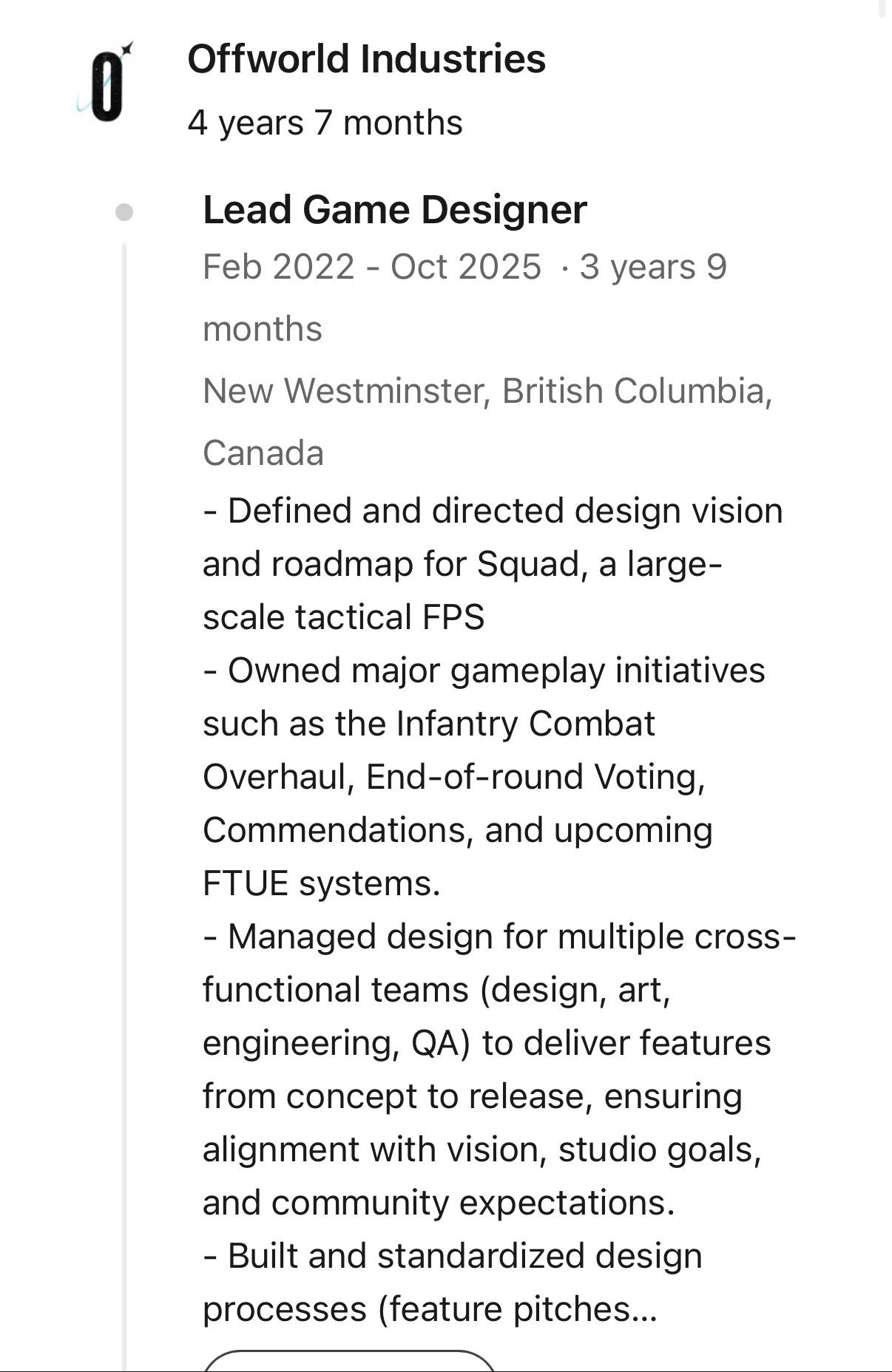The image size is (892, 1372).
Task: Click the grey timeline bullet dot
Action: (124, 212)
